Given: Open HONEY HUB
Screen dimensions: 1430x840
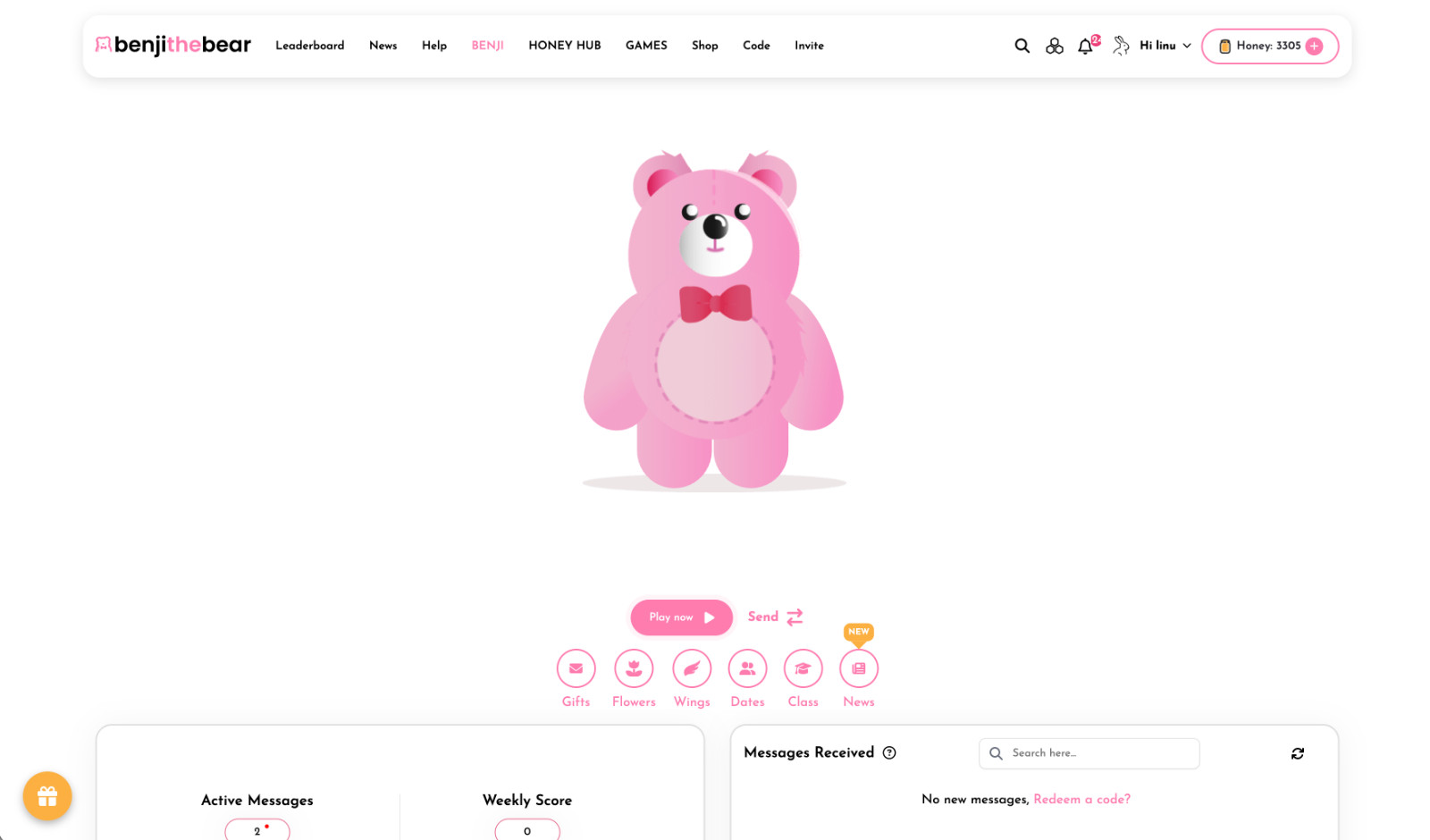Looking at the screenshot, I should tap(565, 46).
